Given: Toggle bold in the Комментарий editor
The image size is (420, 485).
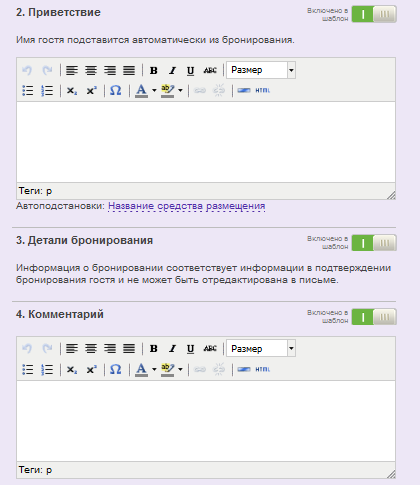Looking at the screenshot, I should [x=153, y=349].
